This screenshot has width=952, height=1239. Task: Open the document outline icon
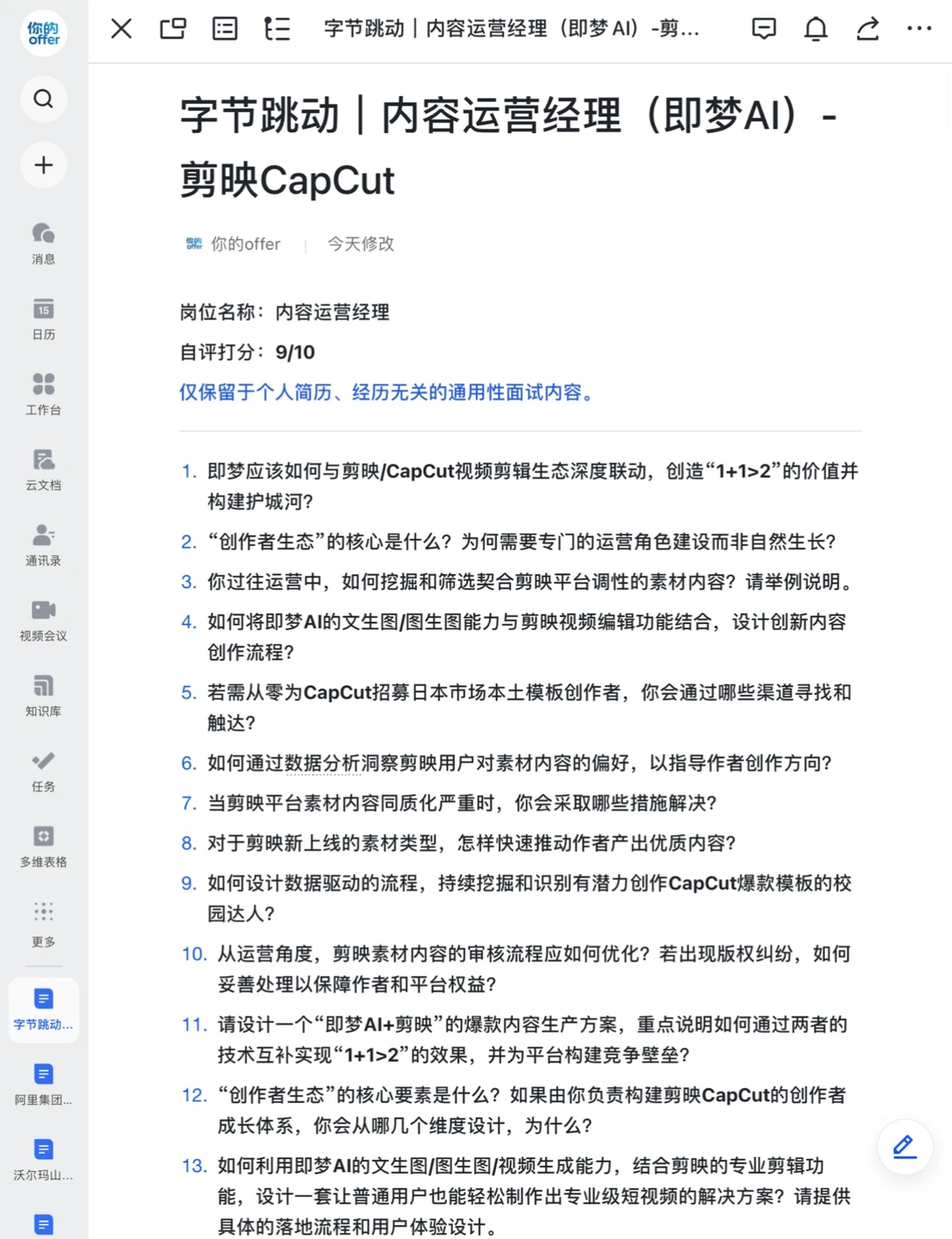pyautogui.click(x=277, y=29)
